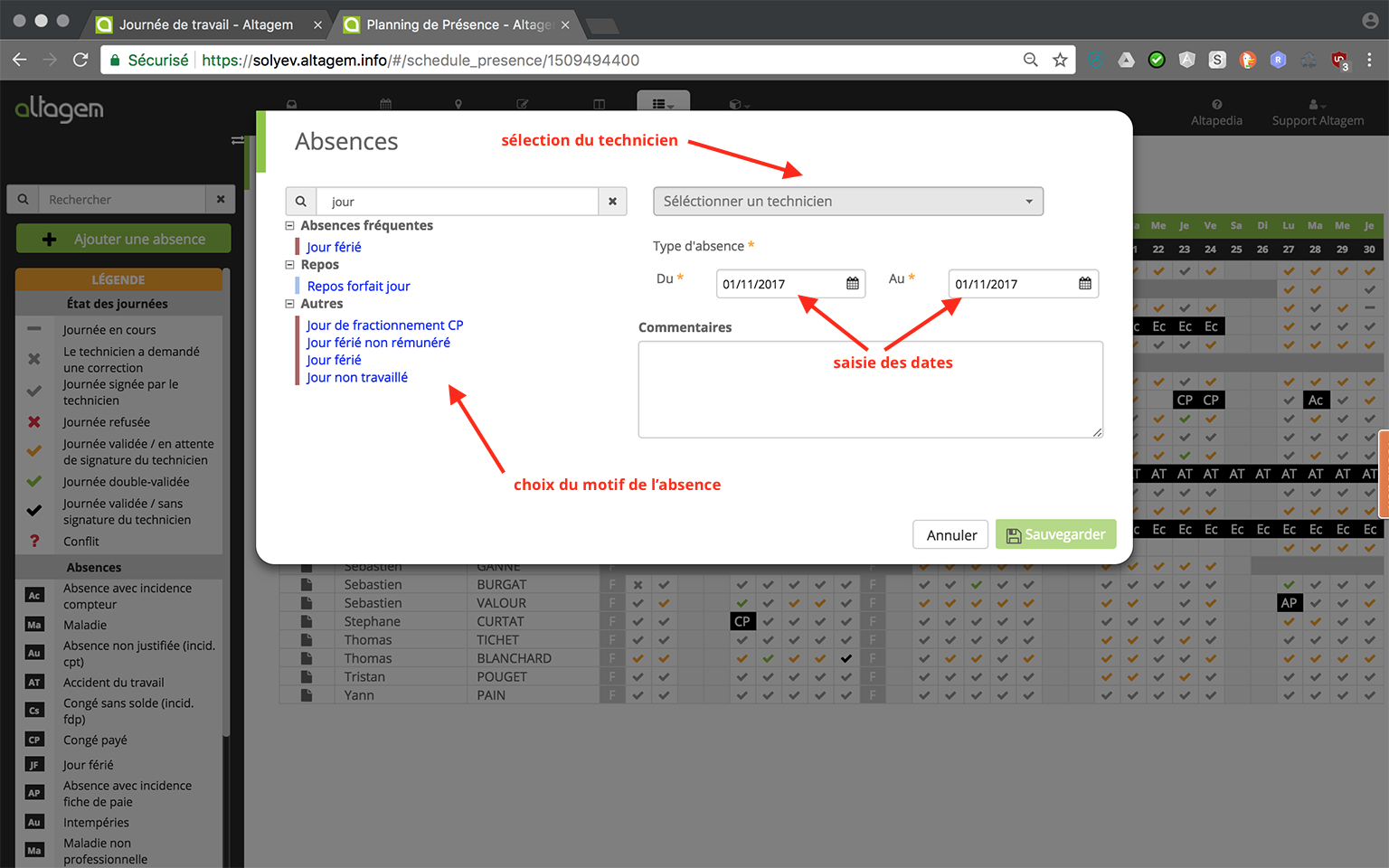Clear the 'jour' search field with its X button
This screenshot has height=868, width=1389.
tap(612, 202)
